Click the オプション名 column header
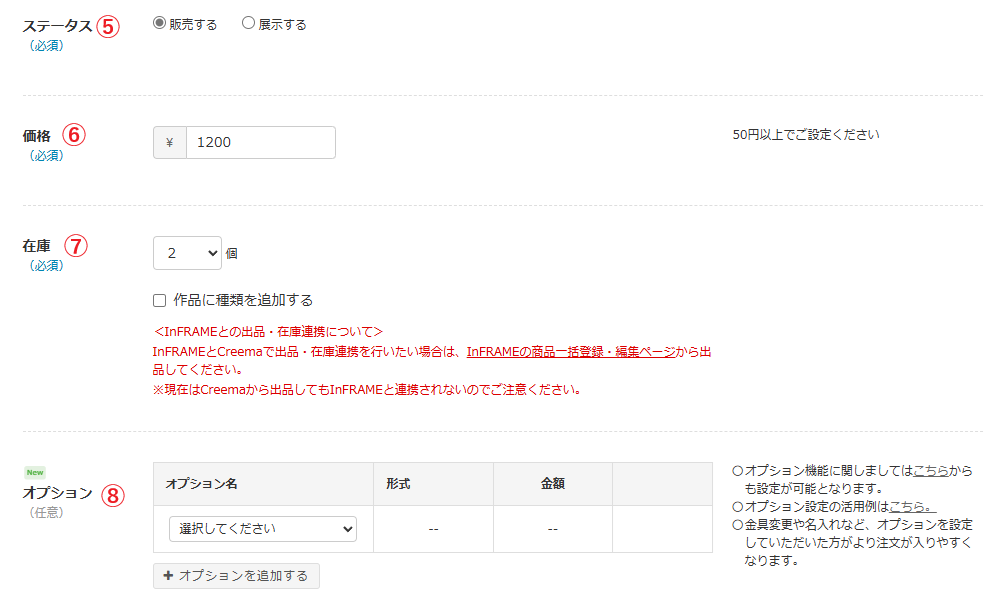The height and width of the screenshot is (613, 992). (x=201, y=484)
